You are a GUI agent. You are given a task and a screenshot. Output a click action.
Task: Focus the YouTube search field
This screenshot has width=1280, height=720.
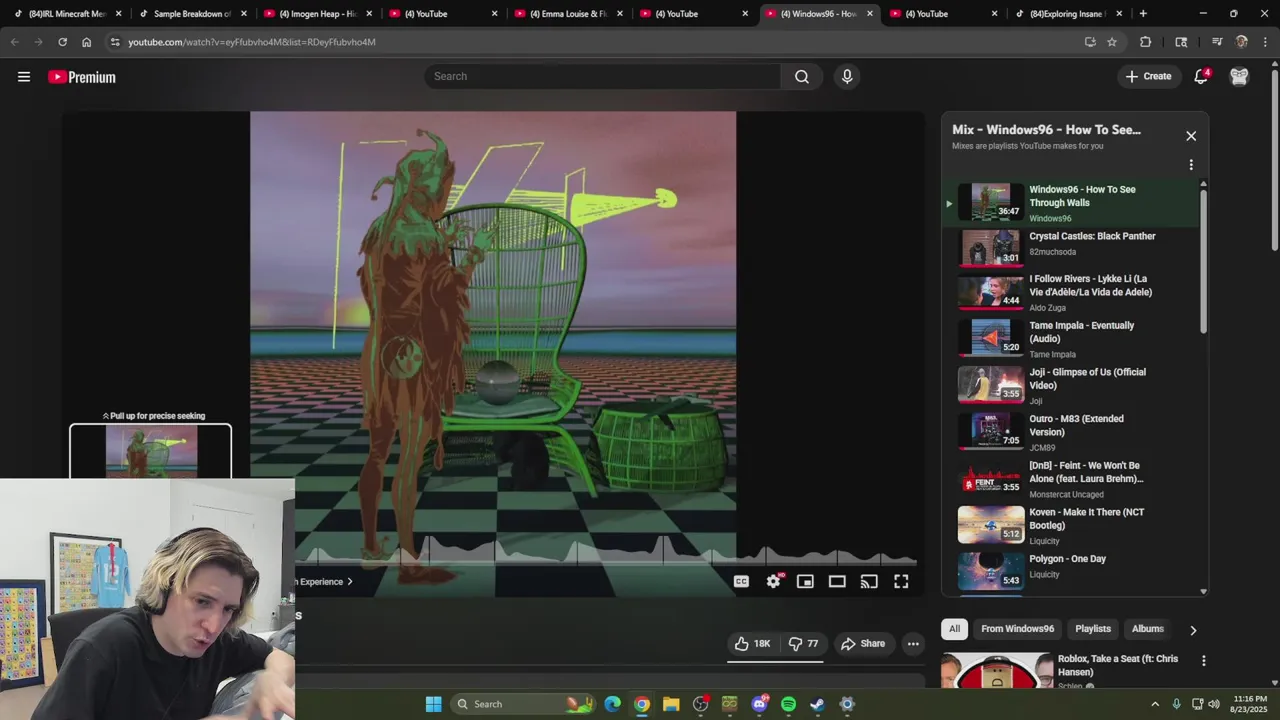[x=603, y=77]
